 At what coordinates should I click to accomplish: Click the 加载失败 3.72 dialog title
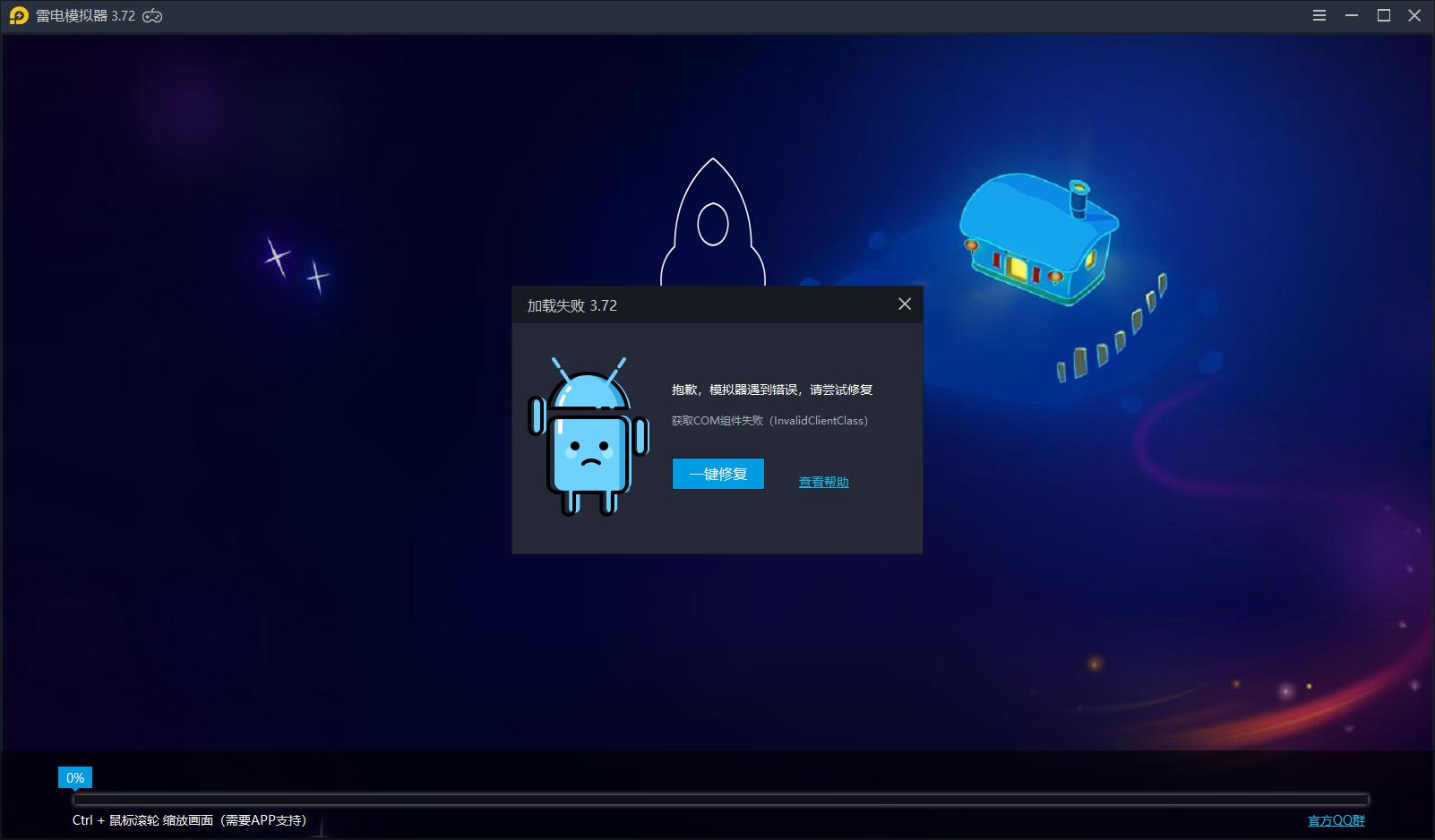pyautogui.click(x=571, y=305)
